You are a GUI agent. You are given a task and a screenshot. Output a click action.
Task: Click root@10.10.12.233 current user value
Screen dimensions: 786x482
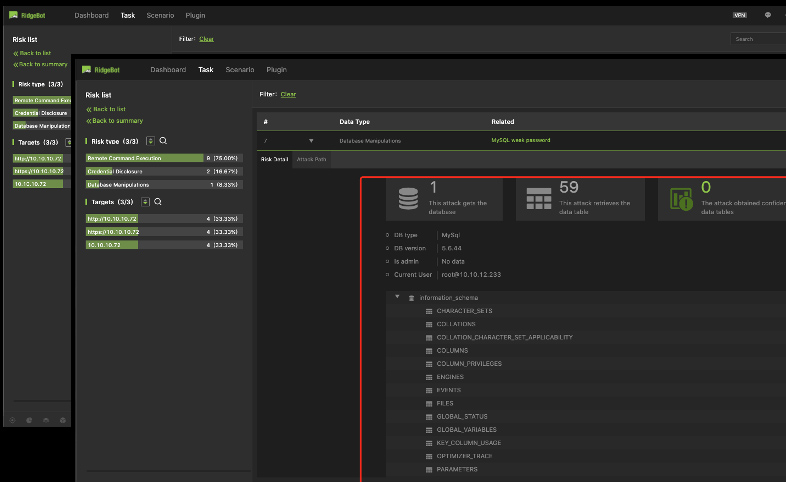pos(471,275)
